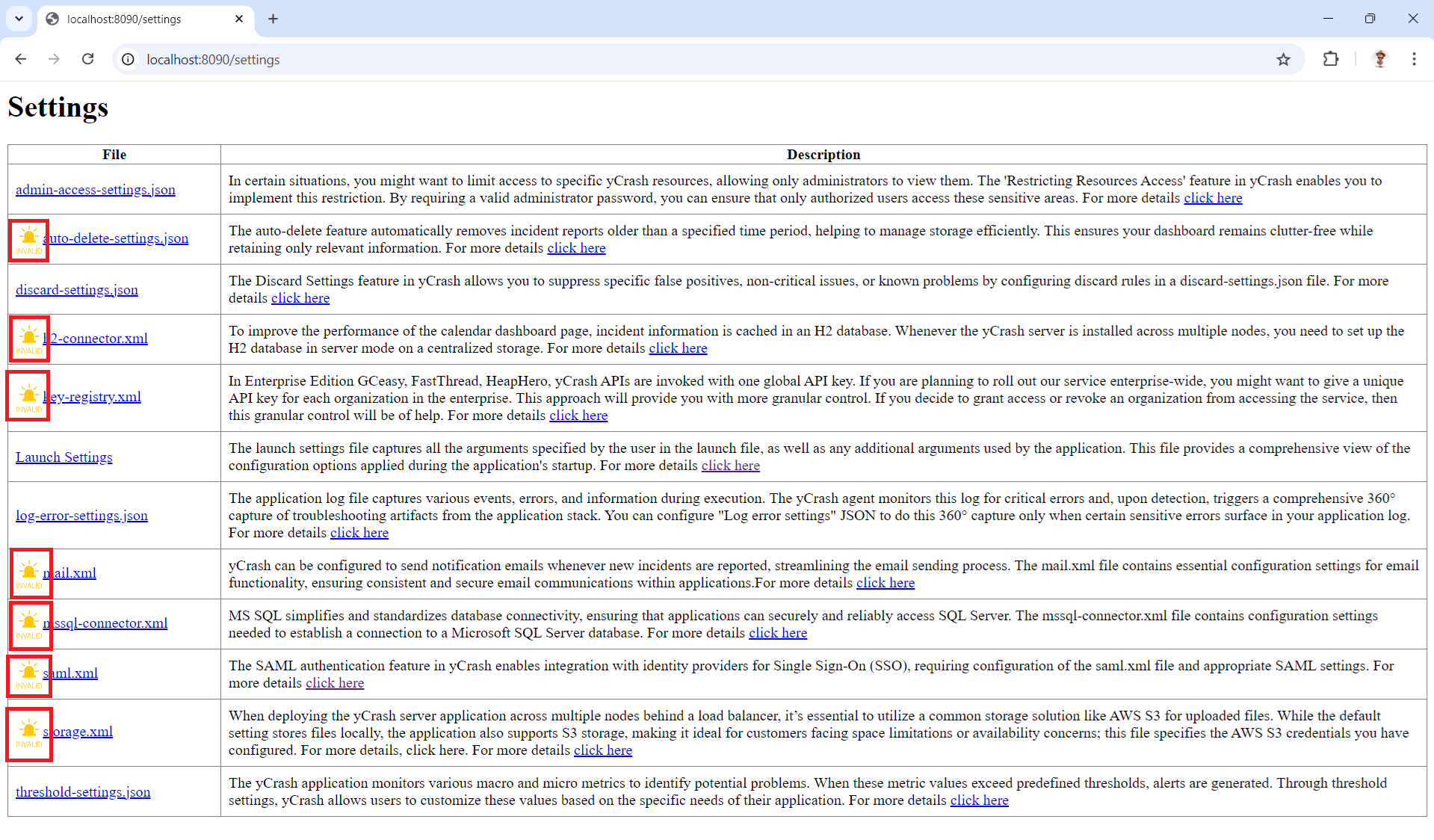
Task: Click INVALID icon beside mssql-connector.xml
Action: 29,625
